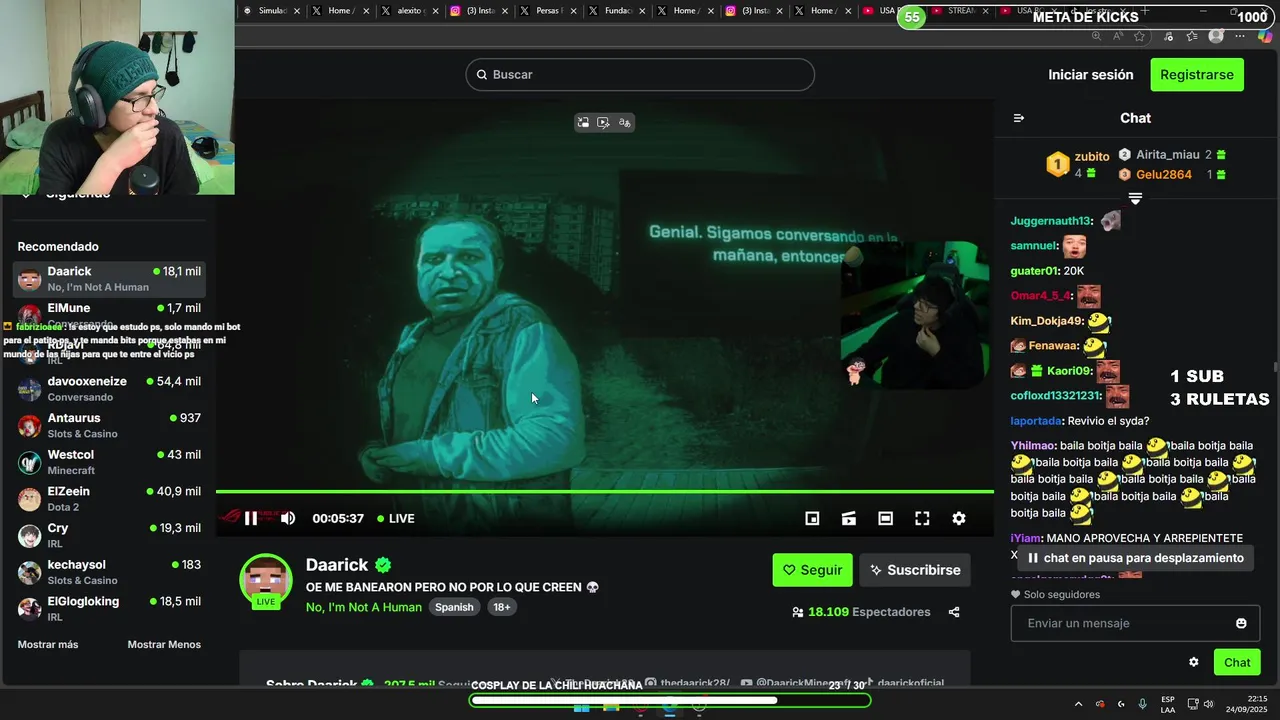Show hidden tray icons chevron
1280x720 pixels.
point(1078,704)
